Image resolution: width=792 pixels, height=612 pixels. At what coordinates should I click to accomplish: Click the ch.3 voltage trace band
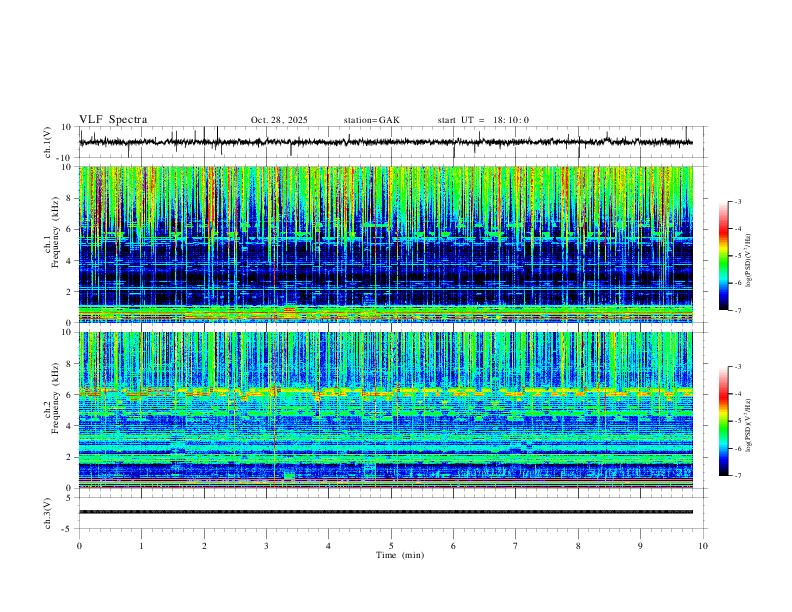386,512
